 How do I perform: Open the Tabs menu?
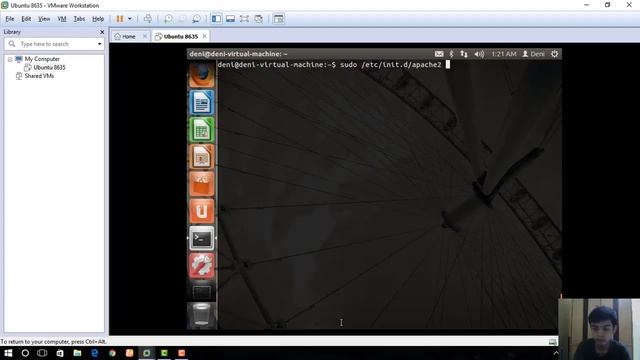(79, 19)
